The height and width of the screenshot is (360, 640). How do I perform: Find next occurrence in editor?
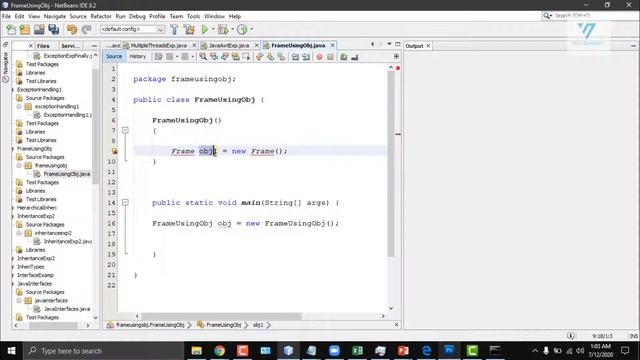(225, 57)
